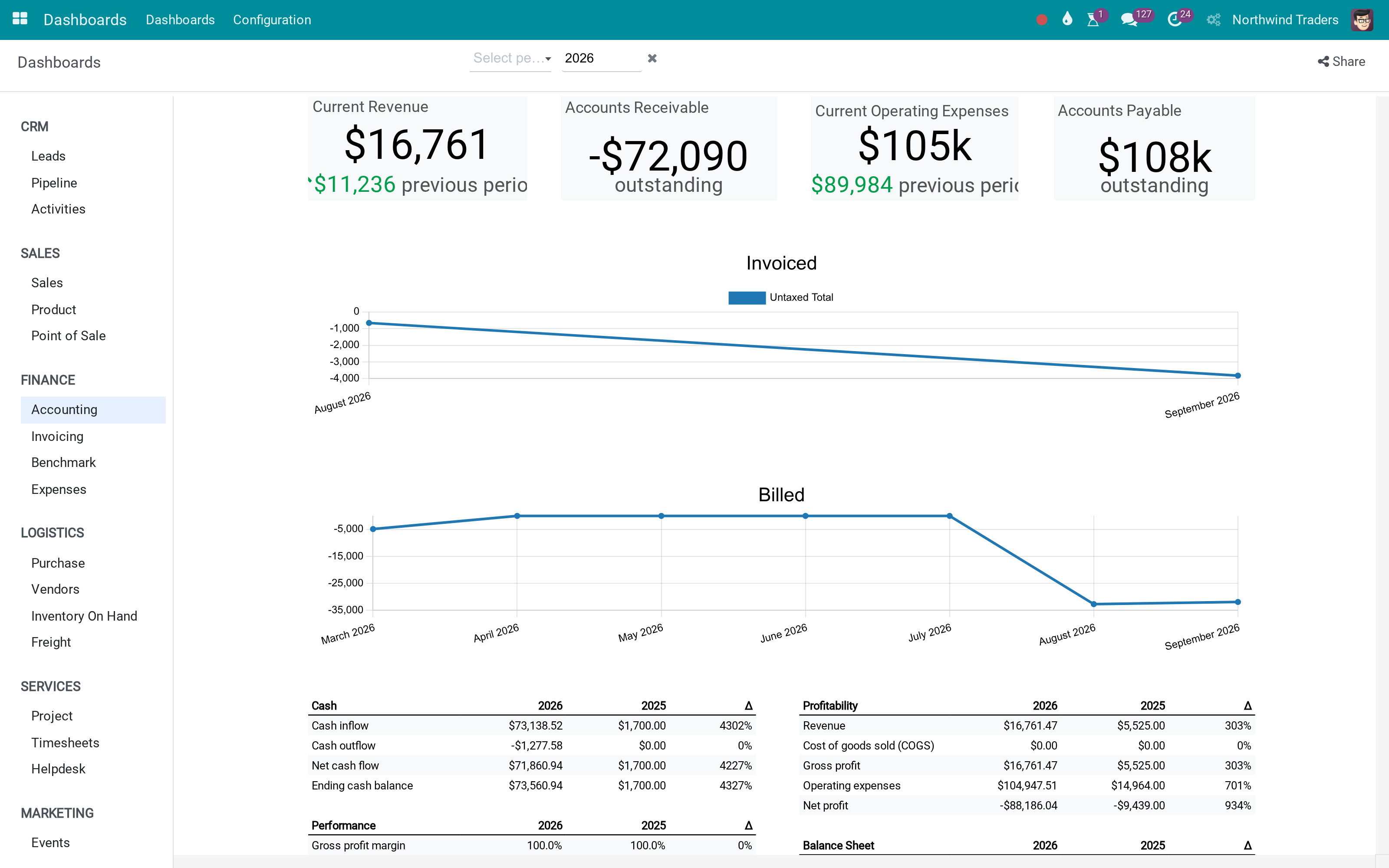Click the Balance Sheet table header
The width and height of the screenshot is (1389, 868).
(x=838, y=845)
